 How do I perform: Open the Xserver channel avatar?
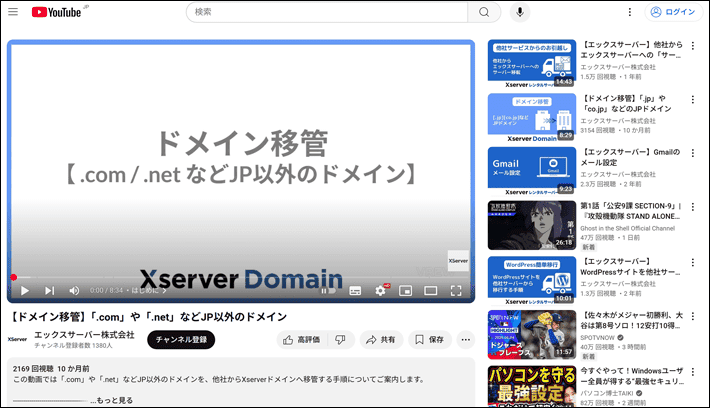17,339
